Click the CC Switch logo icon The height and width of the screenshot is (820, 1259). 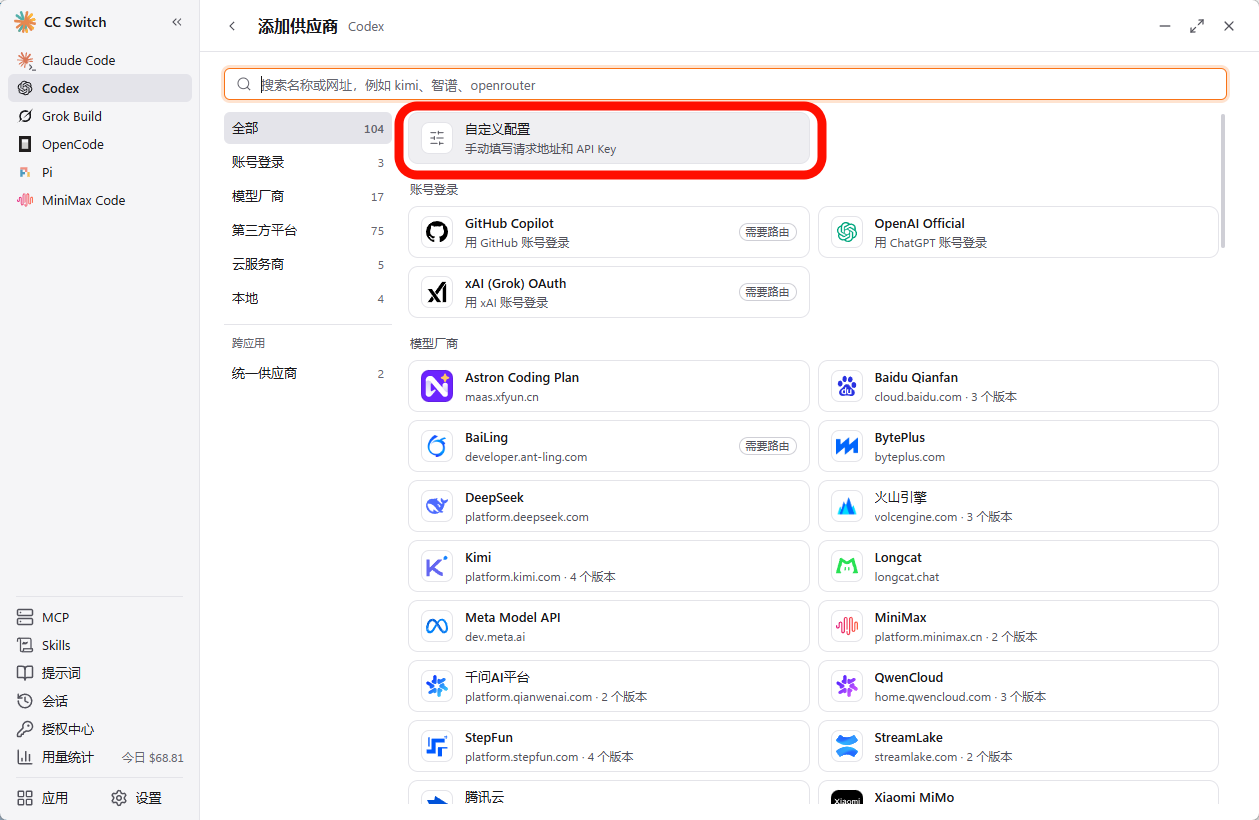(x=25, y=22)
